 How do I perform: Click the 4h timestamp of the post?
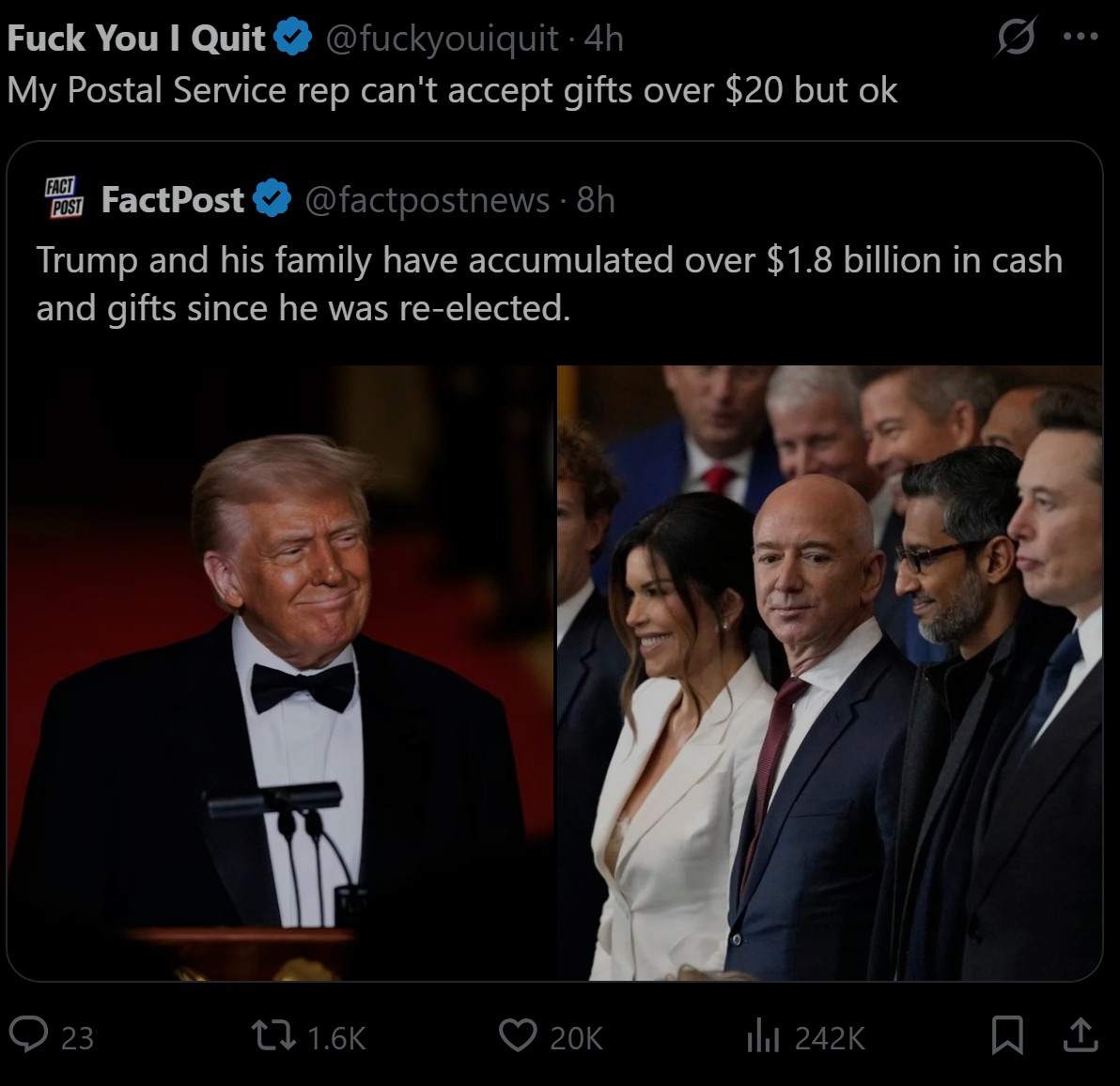[603, 39]
